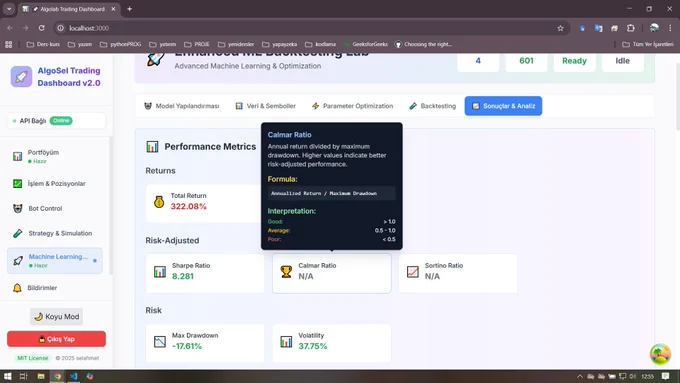Click the AlgoSel rocket logo icon
The image size is (680, 383).
click(21, 77)
